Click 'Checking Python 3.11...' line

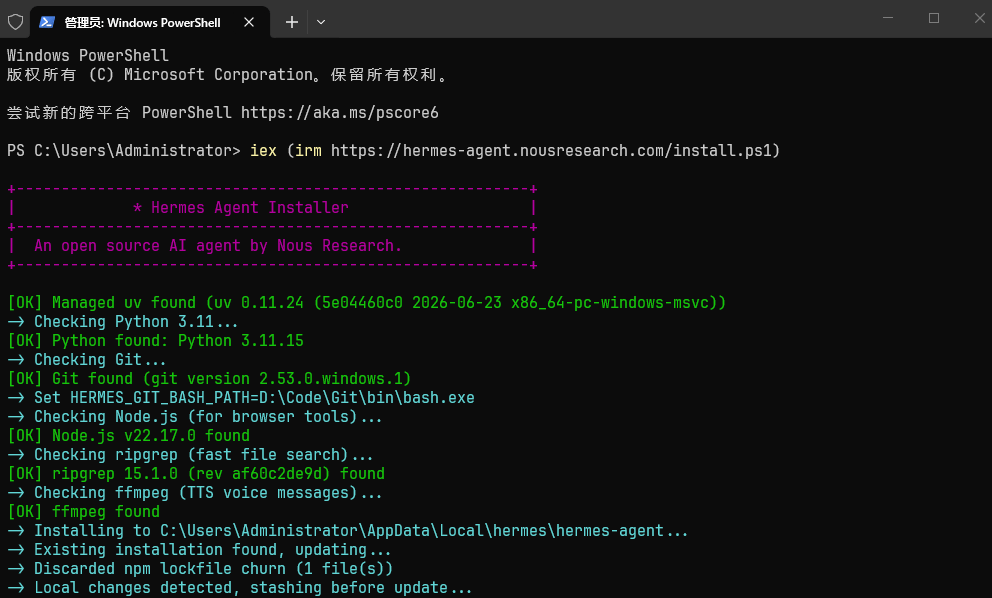[123, 321]
